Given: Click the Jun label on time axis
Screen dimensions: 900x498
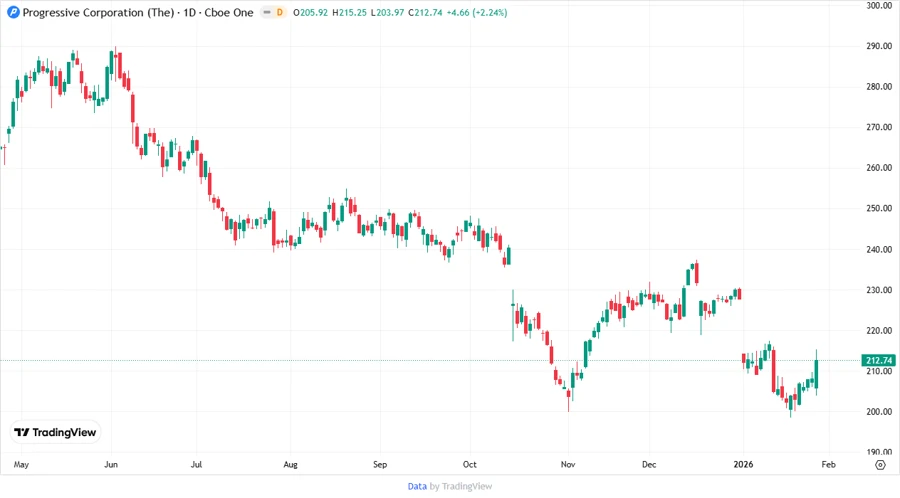Looking at the screenshot, I should pos(111,464).
